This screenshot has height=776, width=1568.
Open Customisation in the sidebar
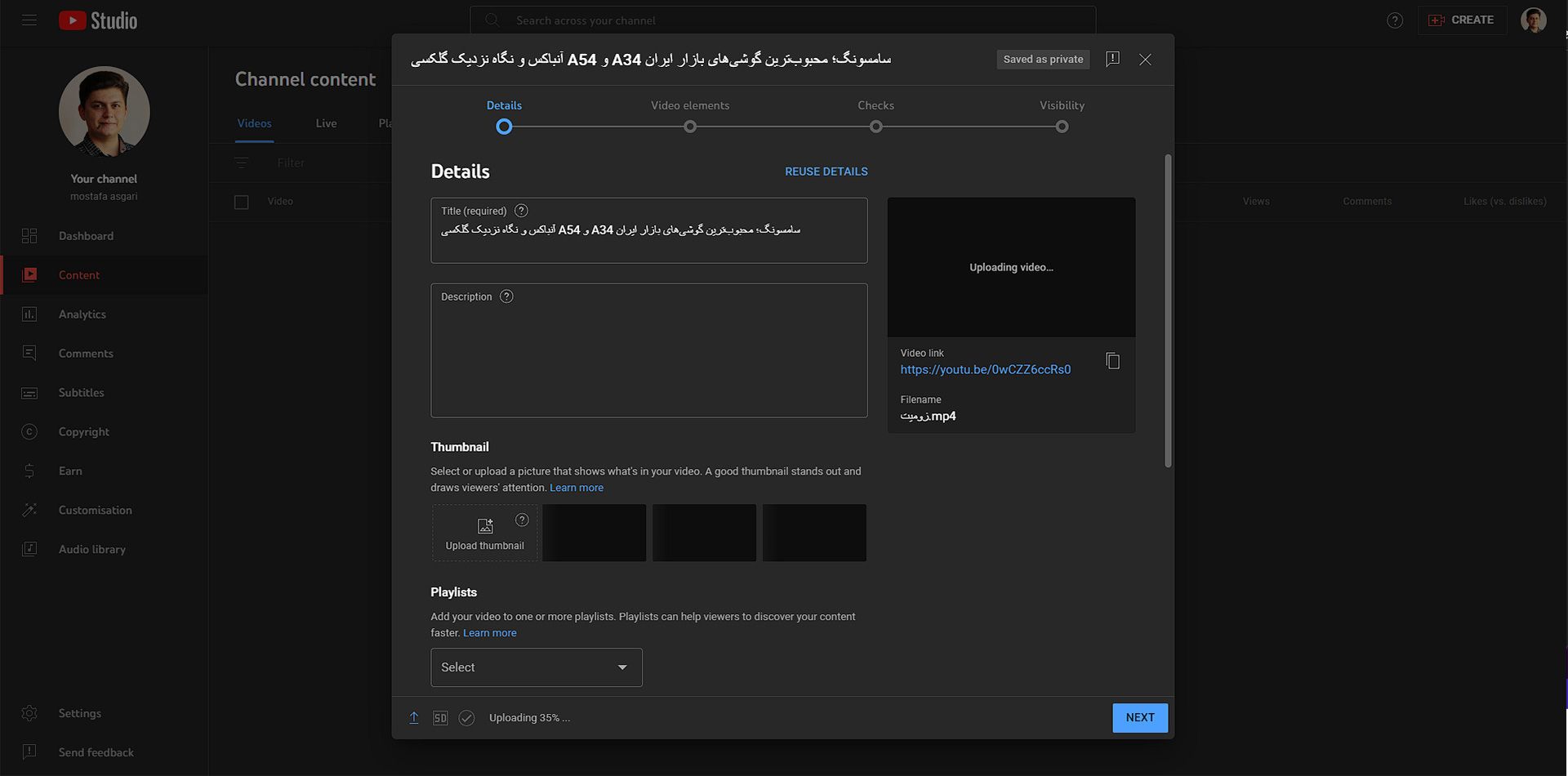[104, 511]
